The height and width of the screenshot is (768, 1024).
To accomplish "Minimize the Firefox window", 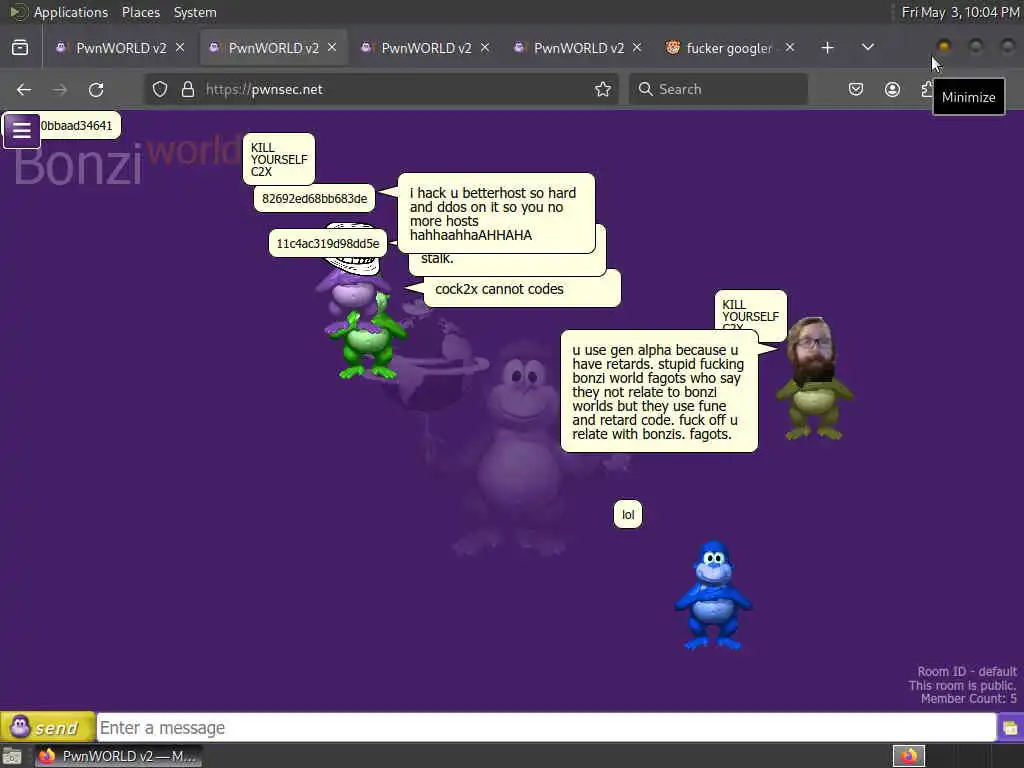I will pyautogui.click(x=943, y=46).
